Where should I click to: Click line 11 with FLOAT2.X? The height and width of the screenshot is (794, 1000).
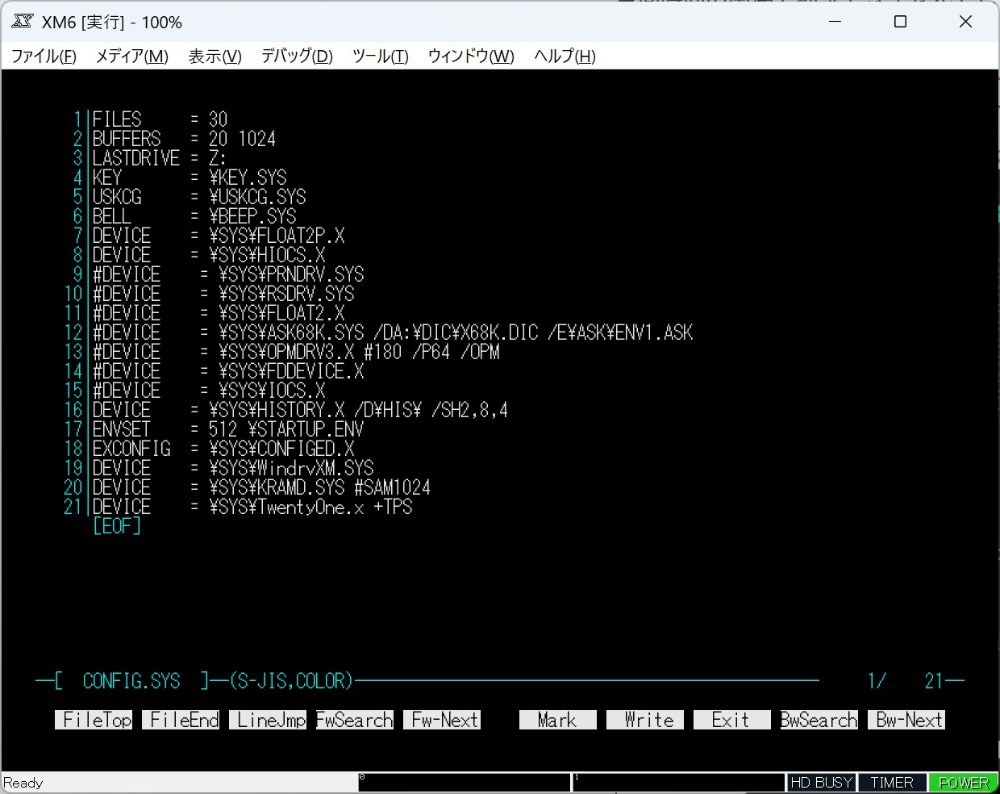pyautogui.click(x=218, y=313)
